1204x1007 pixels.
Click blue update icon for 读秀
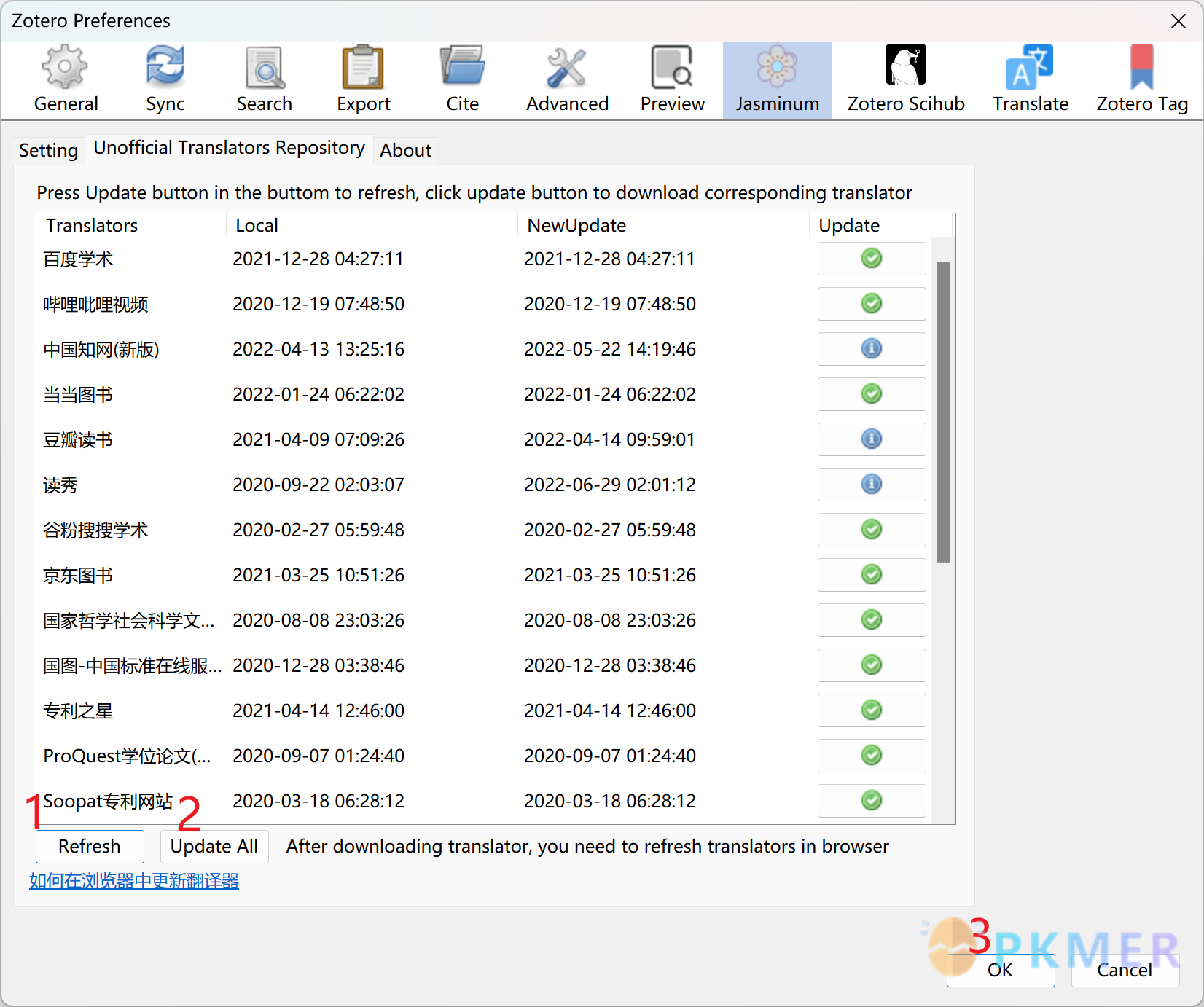coord(872,485)
